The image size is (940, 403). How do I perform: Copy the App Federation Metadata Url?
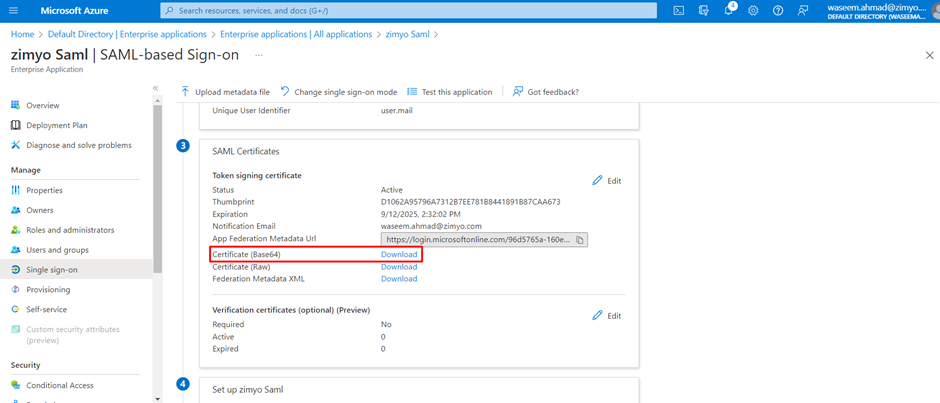580,239
